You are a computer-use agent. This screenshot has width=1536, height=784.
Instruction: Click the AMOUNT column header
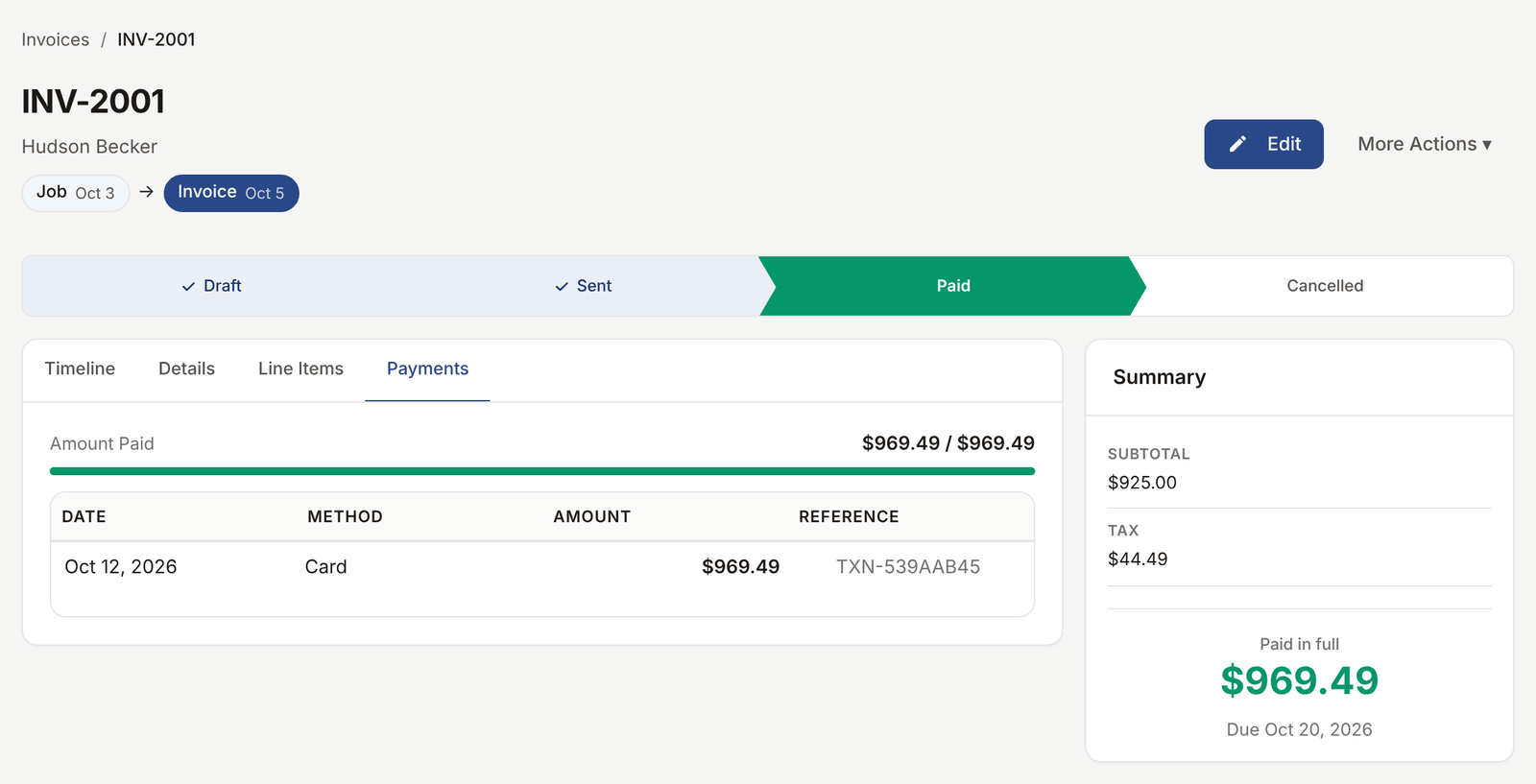(592, 516)
